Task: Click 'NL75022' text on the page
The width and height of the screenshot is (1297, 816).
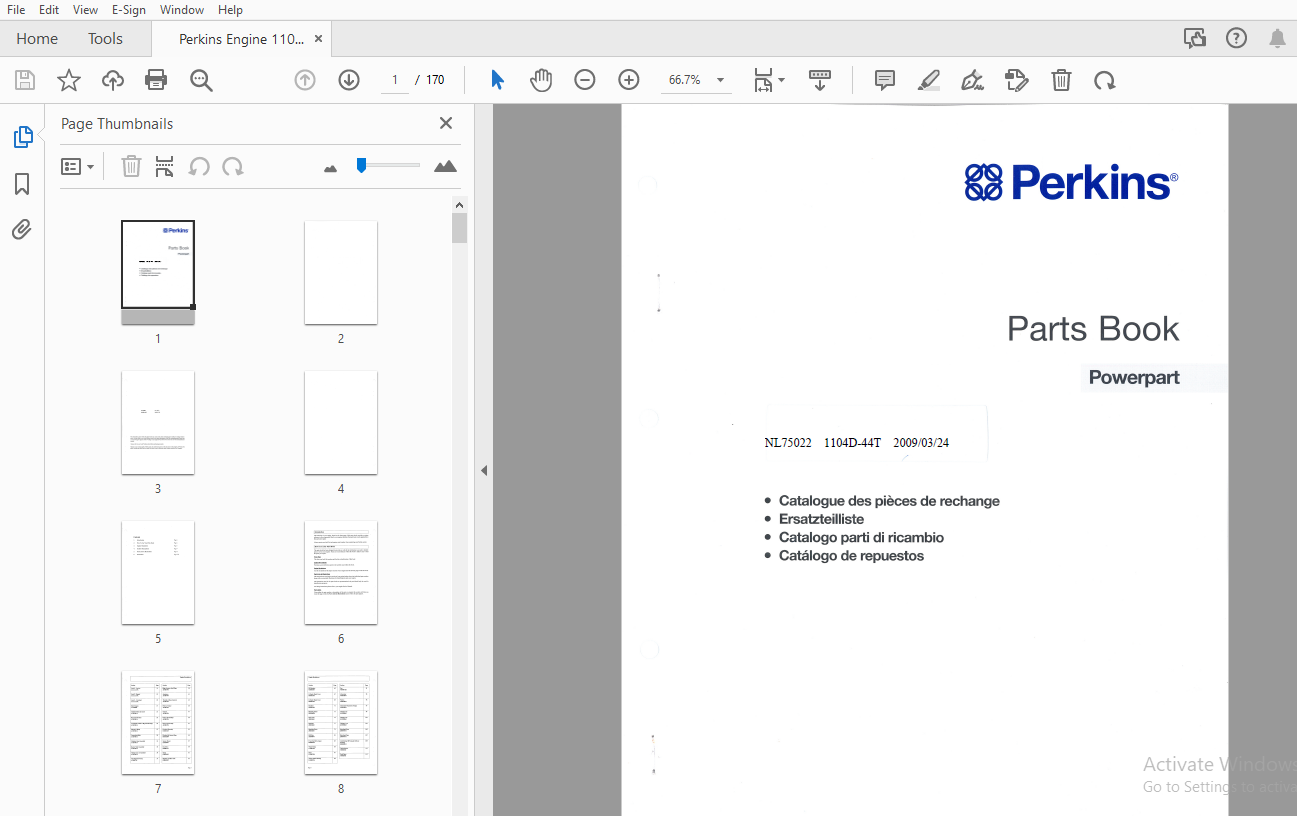Action: tap(788, 443)
